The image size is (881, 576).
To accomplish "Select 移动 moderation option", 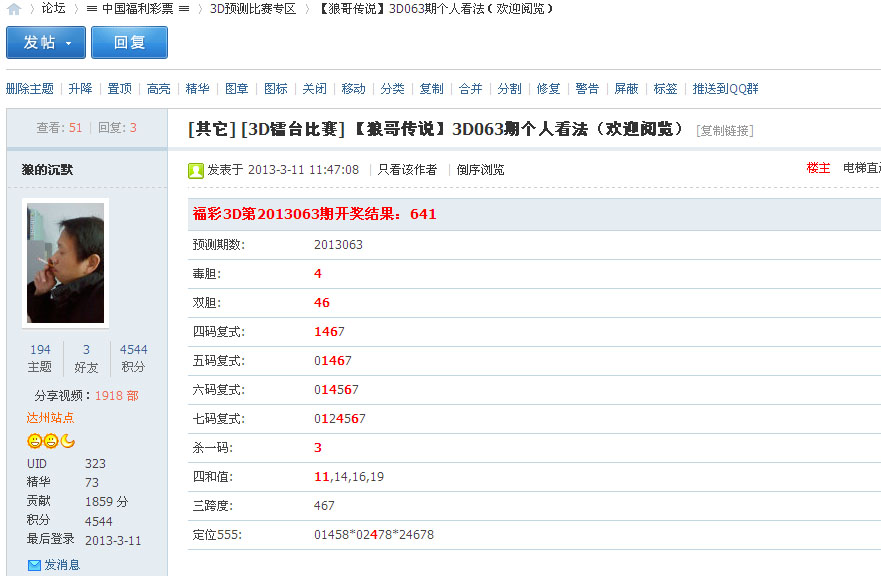I will 353,88.
